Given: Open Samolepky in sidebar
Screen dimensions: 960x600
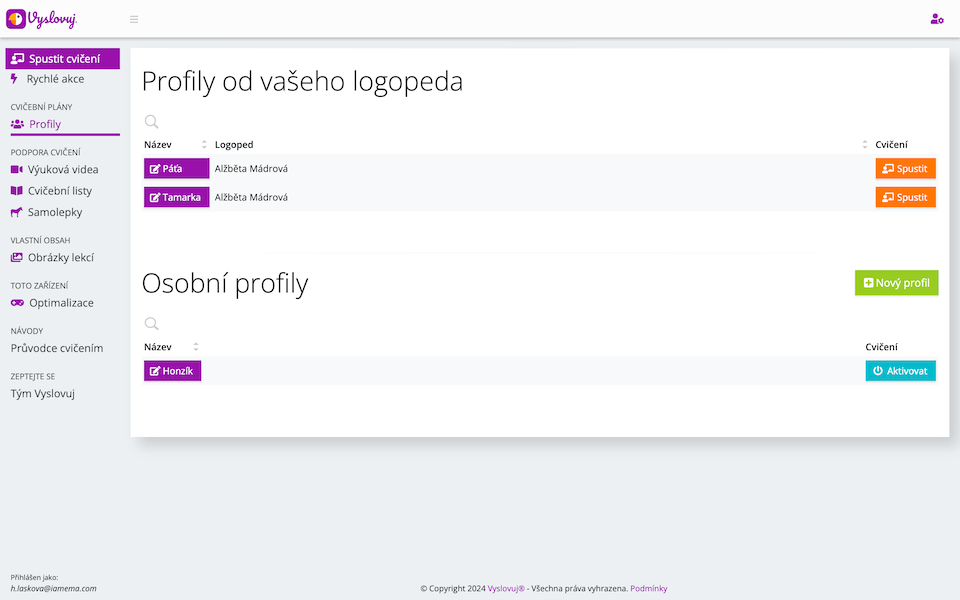Looking at the screenshot, I should point(54,212).
